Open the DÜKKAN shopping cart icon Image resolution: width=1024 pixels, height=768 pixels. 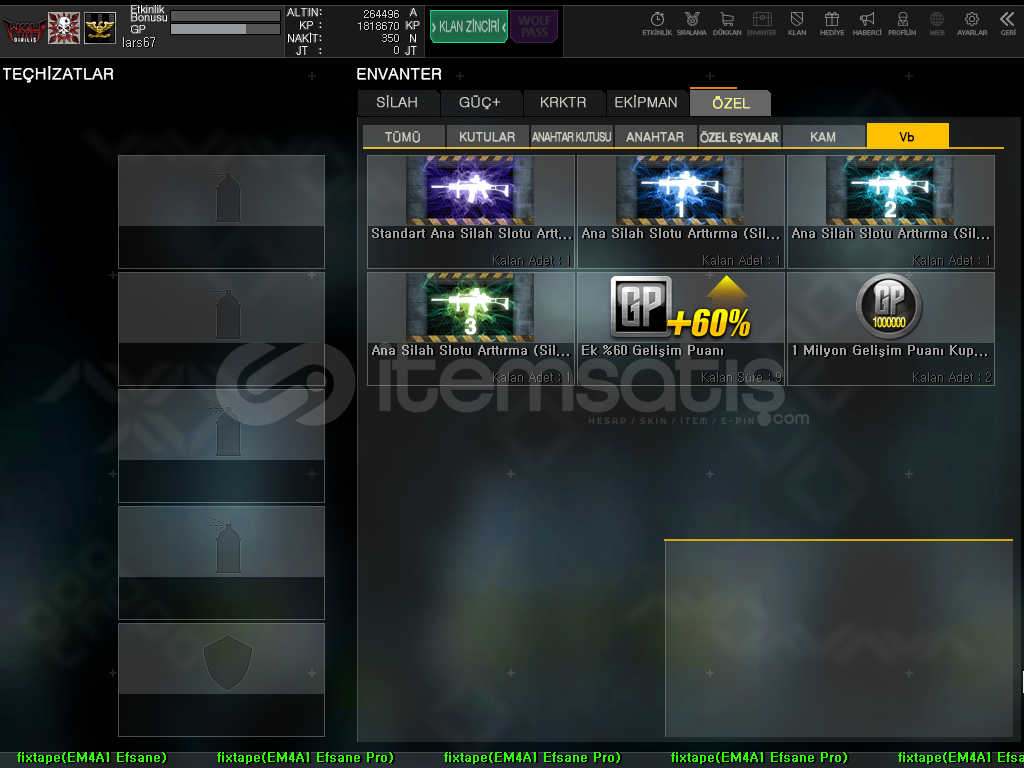pyautogui.click(x=727, y=23)
